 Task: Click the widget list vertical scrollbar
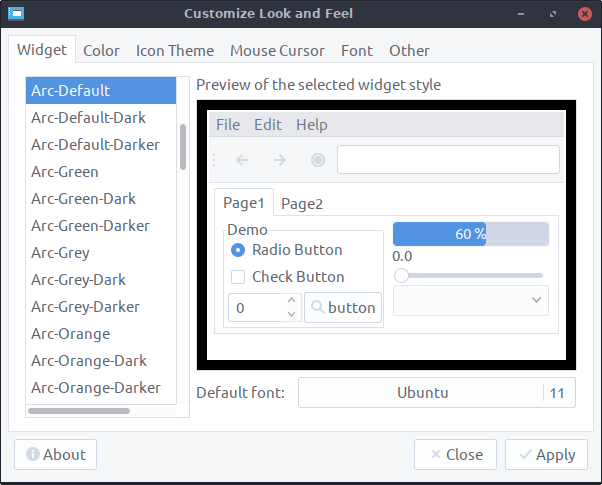pos(183,146)
